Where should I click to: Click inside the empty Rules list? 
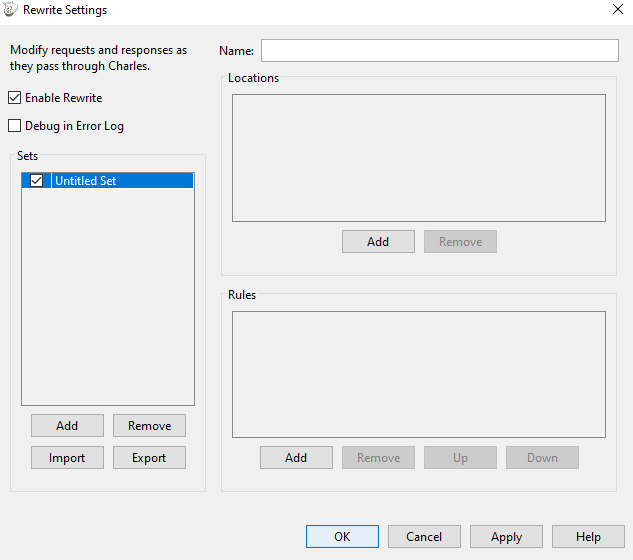coord(418,374)
